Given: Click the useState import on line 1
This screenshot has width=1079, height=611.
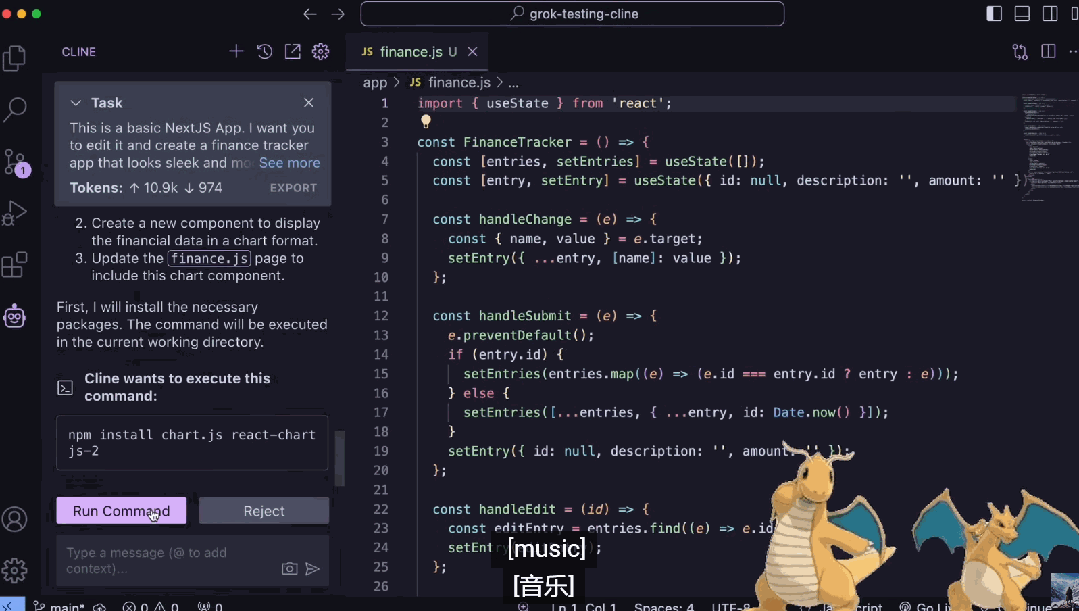Looking at the screenshot, I should pos(517,103).
